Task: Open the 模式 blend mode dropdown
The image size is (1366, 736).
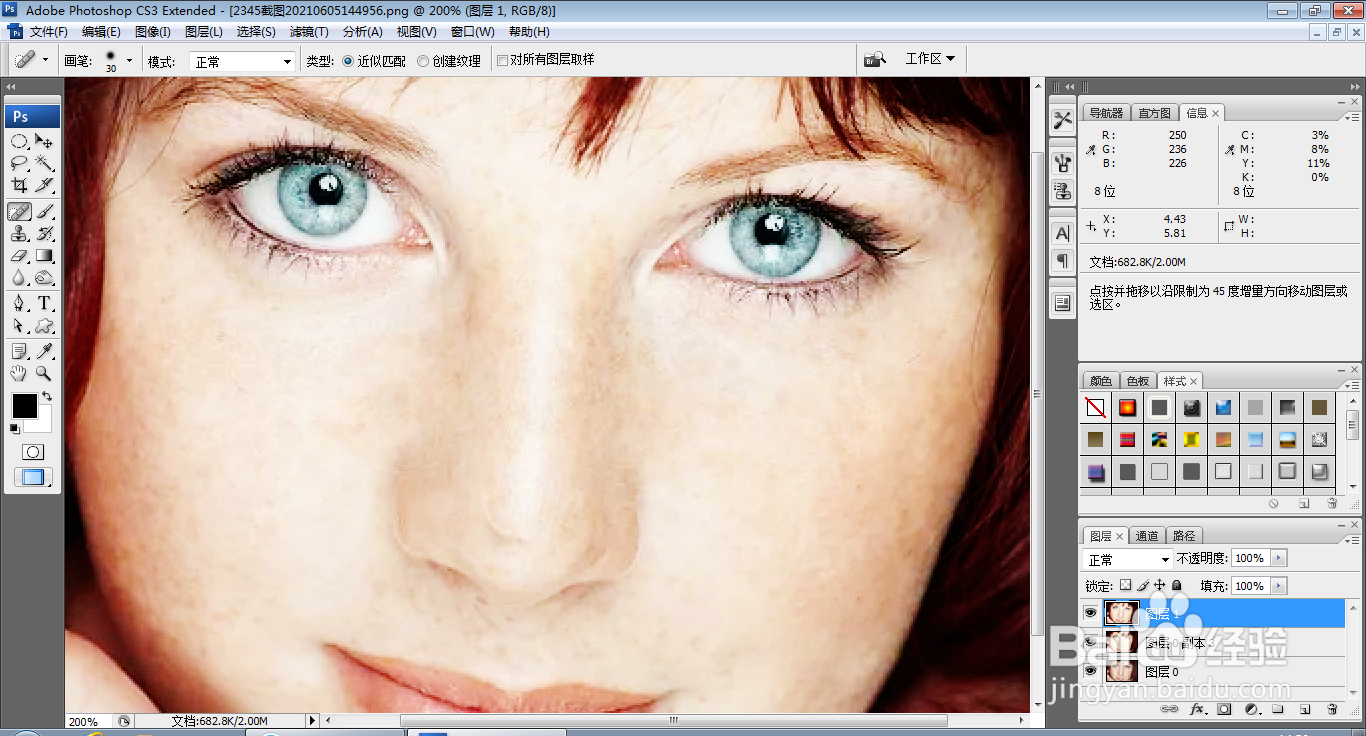Action: coord(243,61)
